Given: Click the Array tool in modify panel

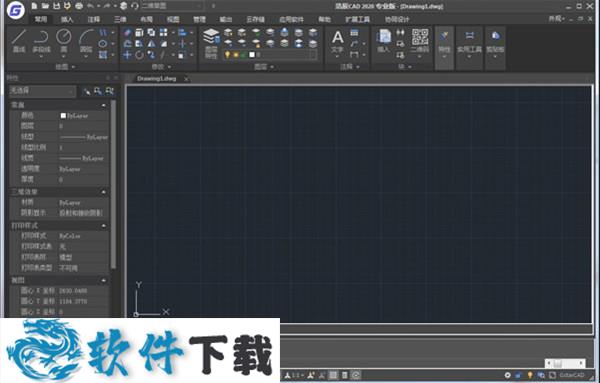Looking at the screenshot, I should (163, 33).
